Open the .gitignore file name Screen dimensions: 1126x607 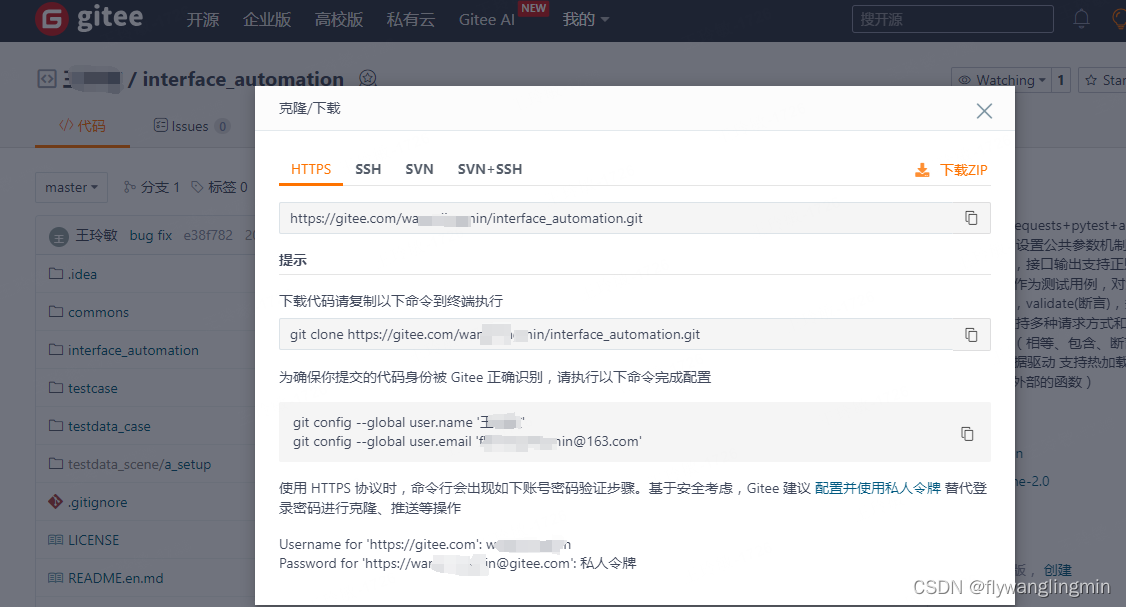(98, 502)
